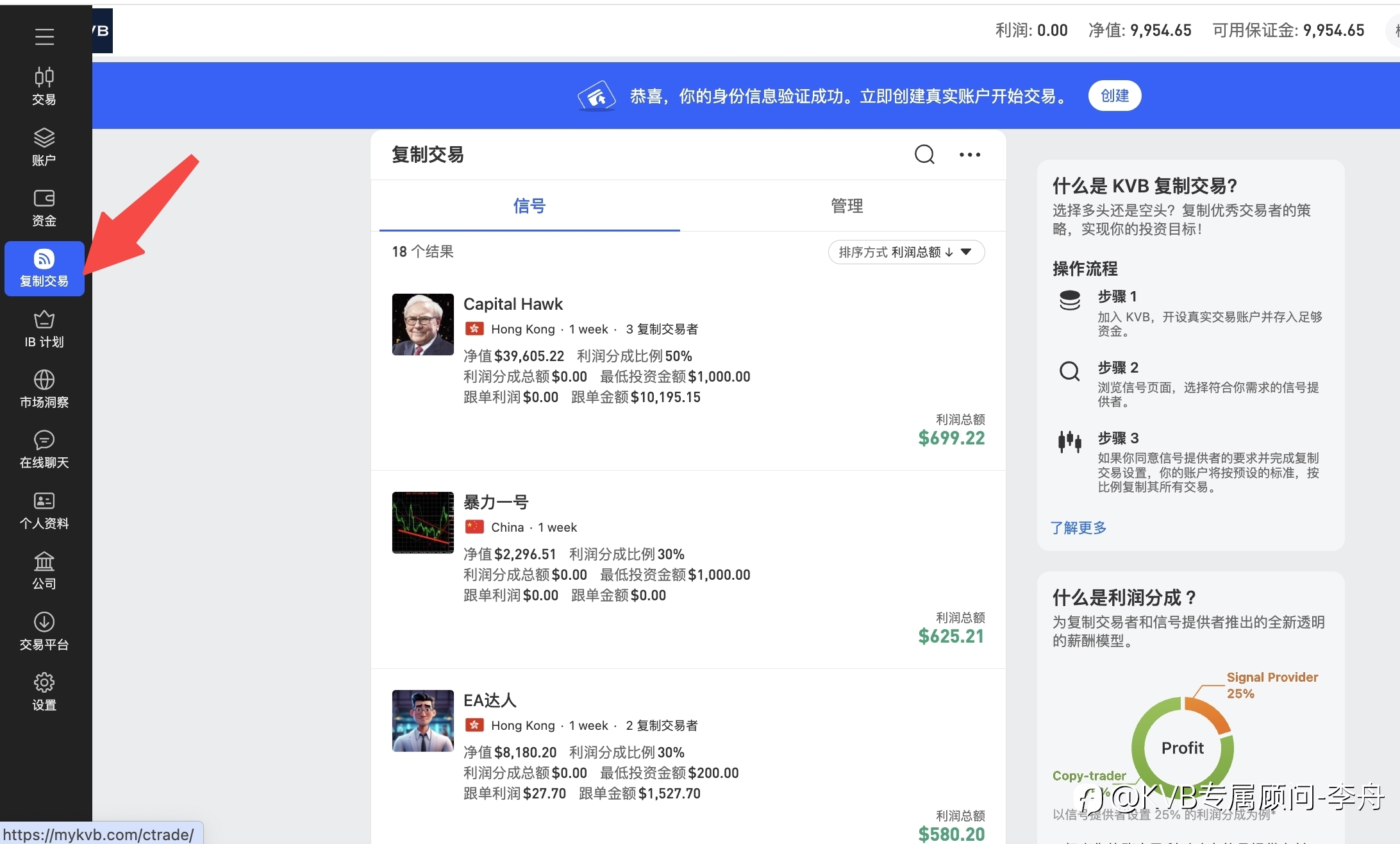Image resolution: width=1400 pixels, height=844 pixels.
Task: Click 最低投资金额 $200.00 for EA达人
Action: (x=669, y=773)
